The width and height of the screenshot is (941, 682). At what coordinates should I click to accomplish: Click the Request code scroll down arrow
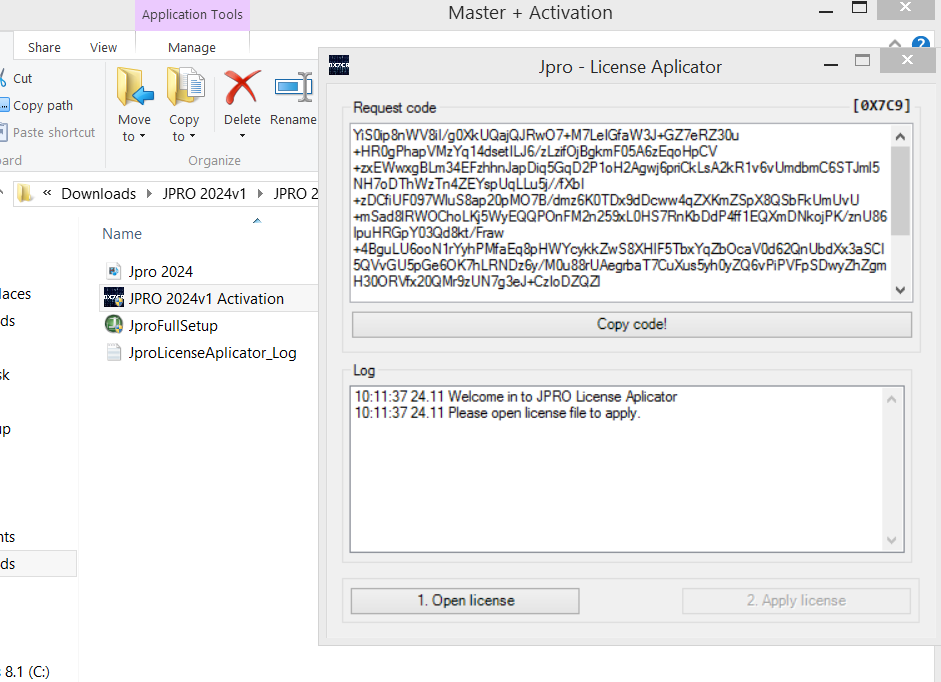(x=900, y=290)
